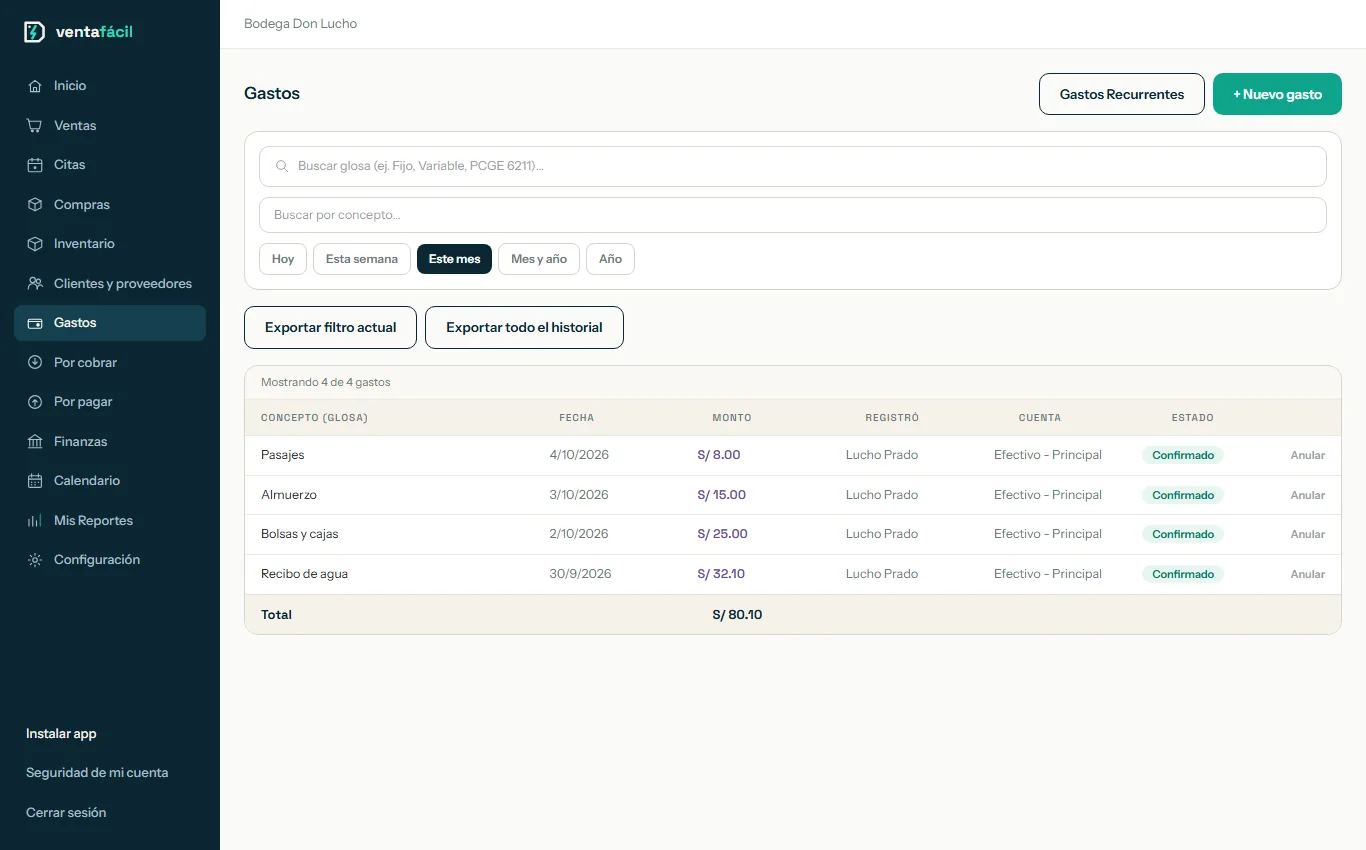Click the Finanzas bank icon
This screenshot has width=1366, height=850.
(x=35, y=442)
